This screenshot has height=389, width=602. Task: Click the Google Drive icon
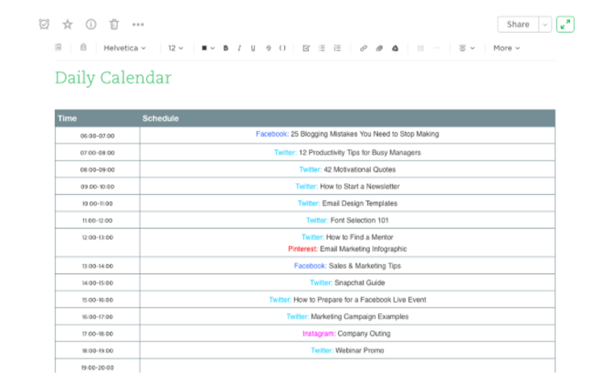(x=395, y=48)
